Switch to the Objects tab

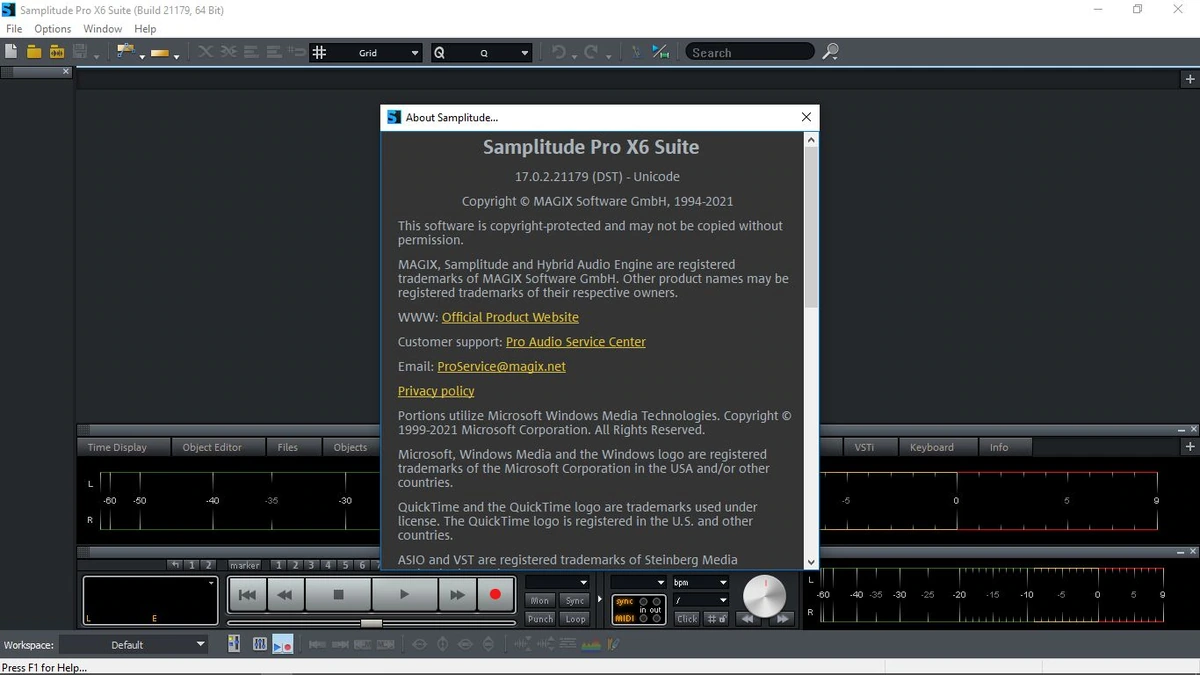[350, 447]
